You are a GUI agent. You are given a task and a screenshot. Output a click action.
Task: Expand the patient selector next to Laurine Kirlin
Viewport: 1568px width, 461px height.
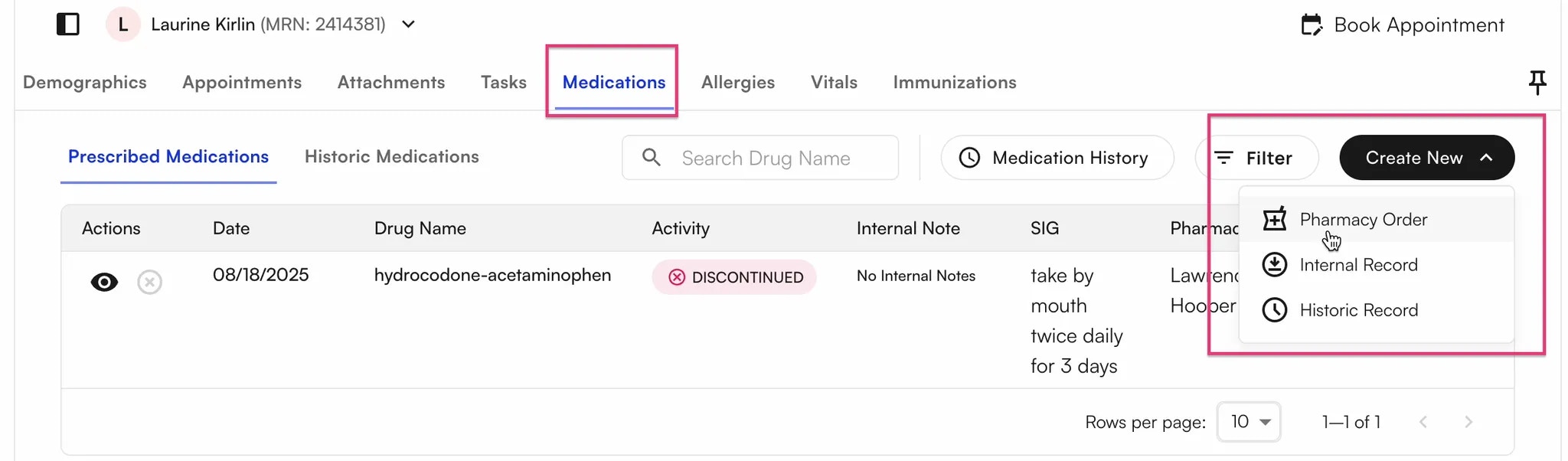click(408, 24)
